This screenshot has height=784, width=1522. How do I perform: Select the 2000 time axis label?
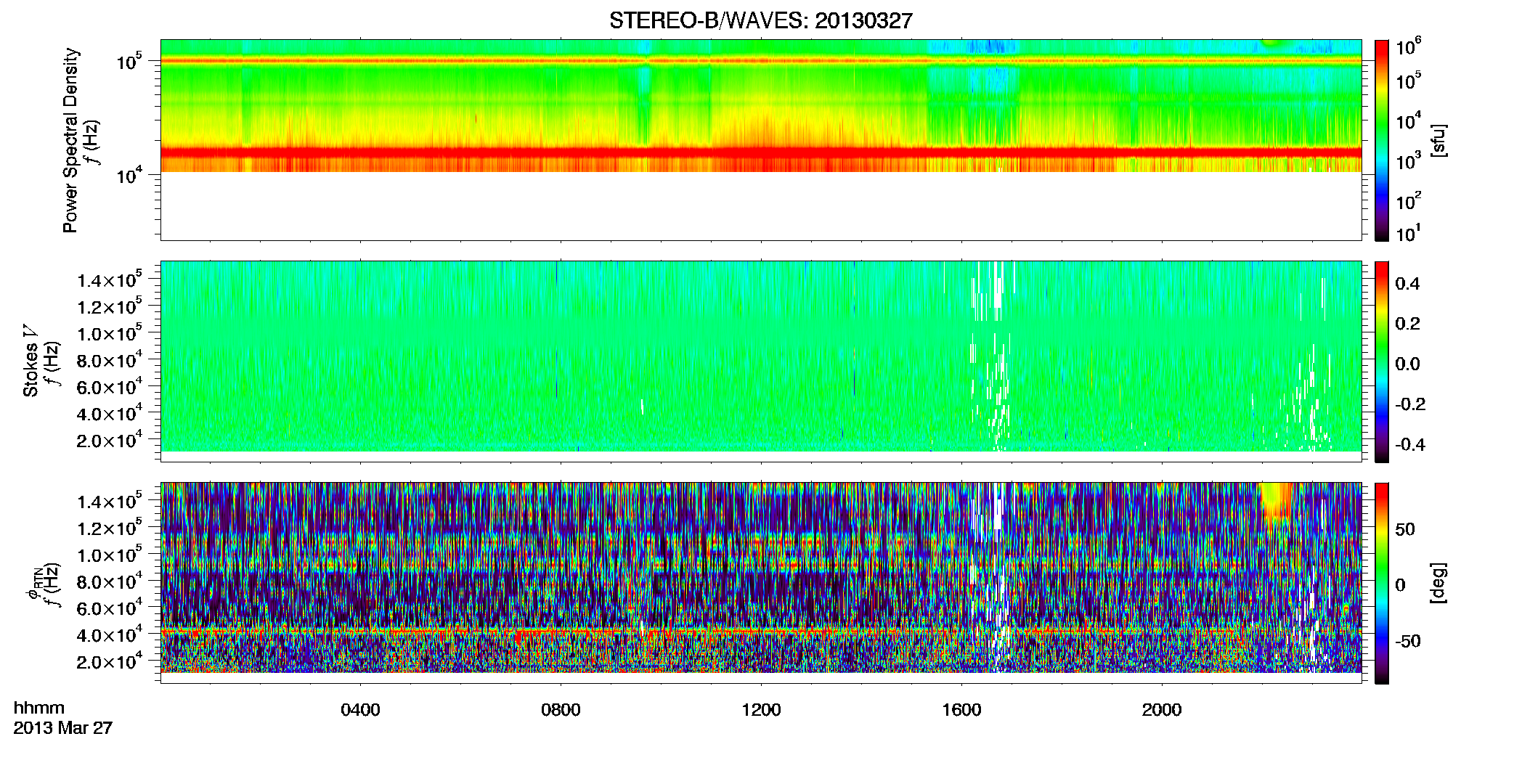point(1162,710)
